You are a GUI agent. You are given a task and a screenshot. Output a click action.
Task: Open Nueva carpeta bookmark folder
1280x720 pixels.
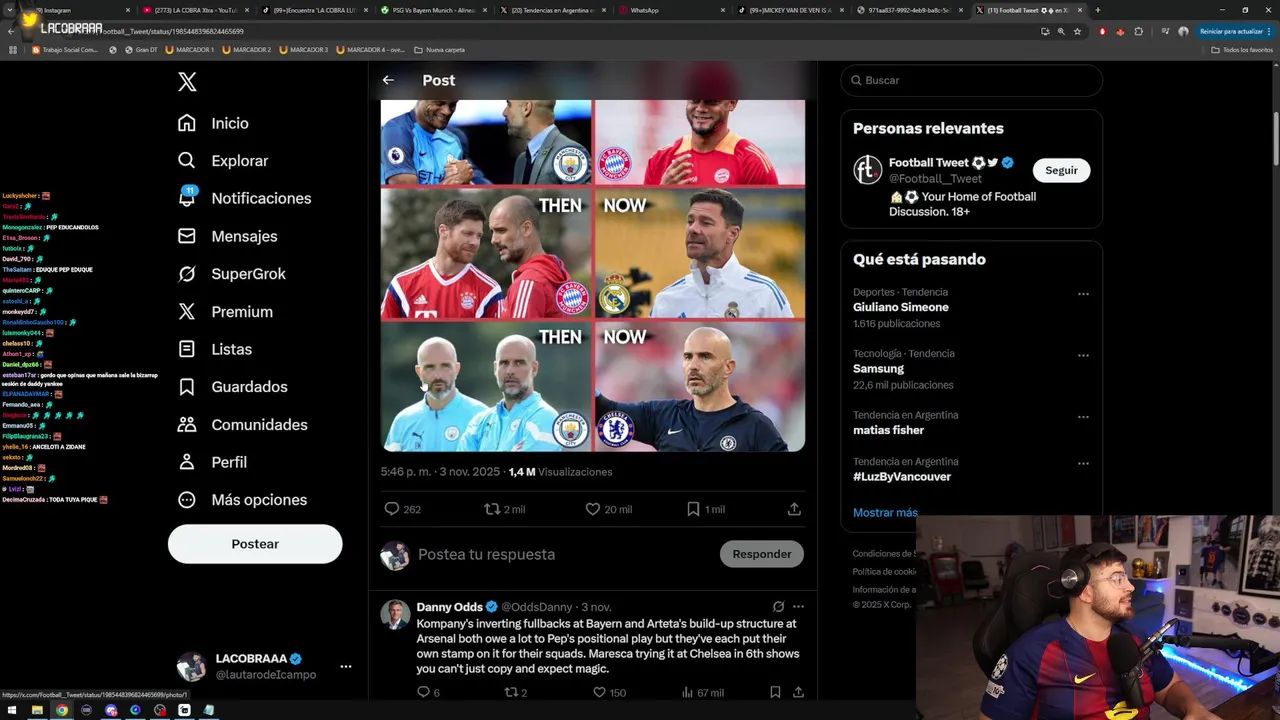[x=440, y=49]
